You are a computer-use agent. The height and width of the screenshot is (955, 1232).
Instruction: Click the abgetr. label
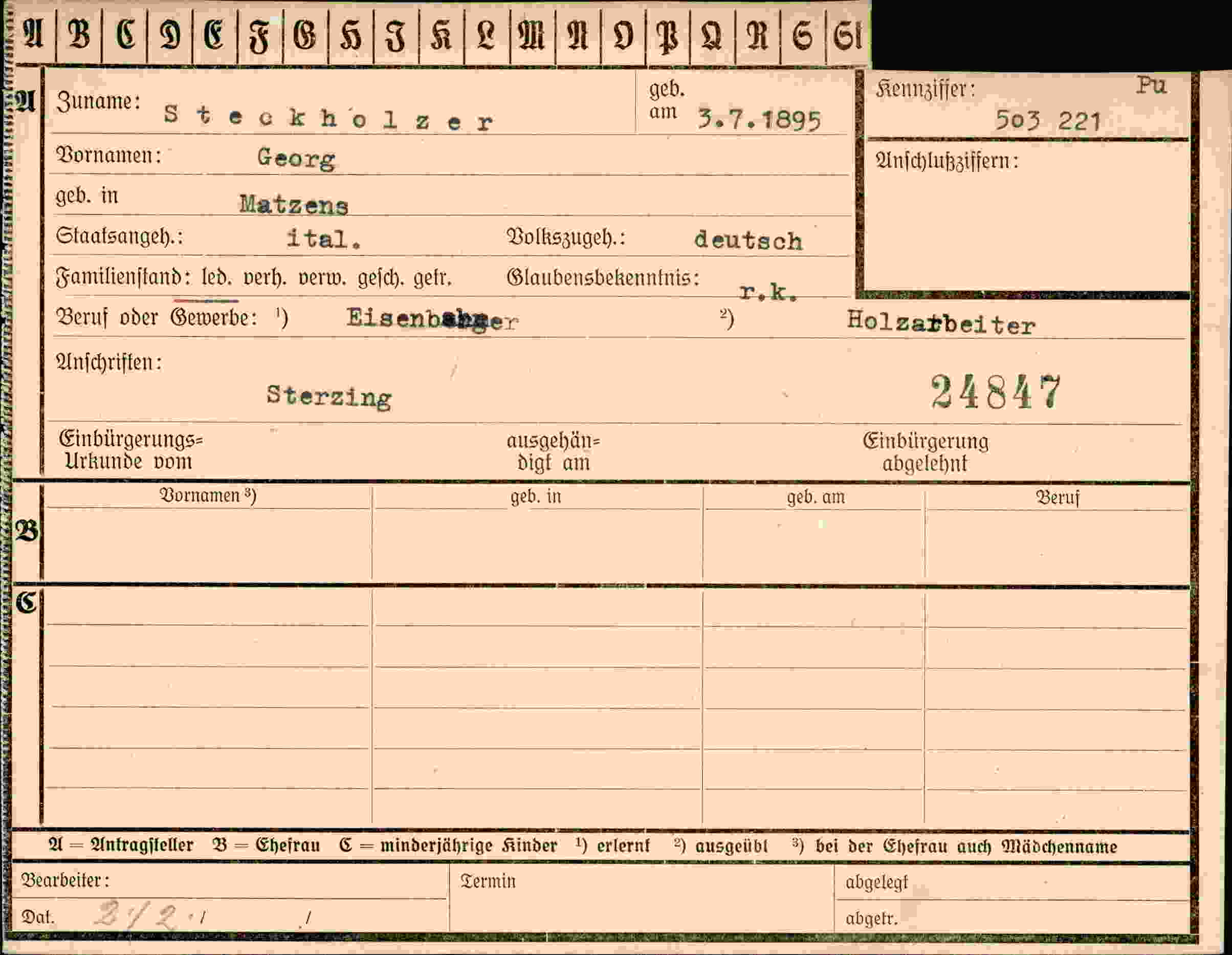click(871, 918)
